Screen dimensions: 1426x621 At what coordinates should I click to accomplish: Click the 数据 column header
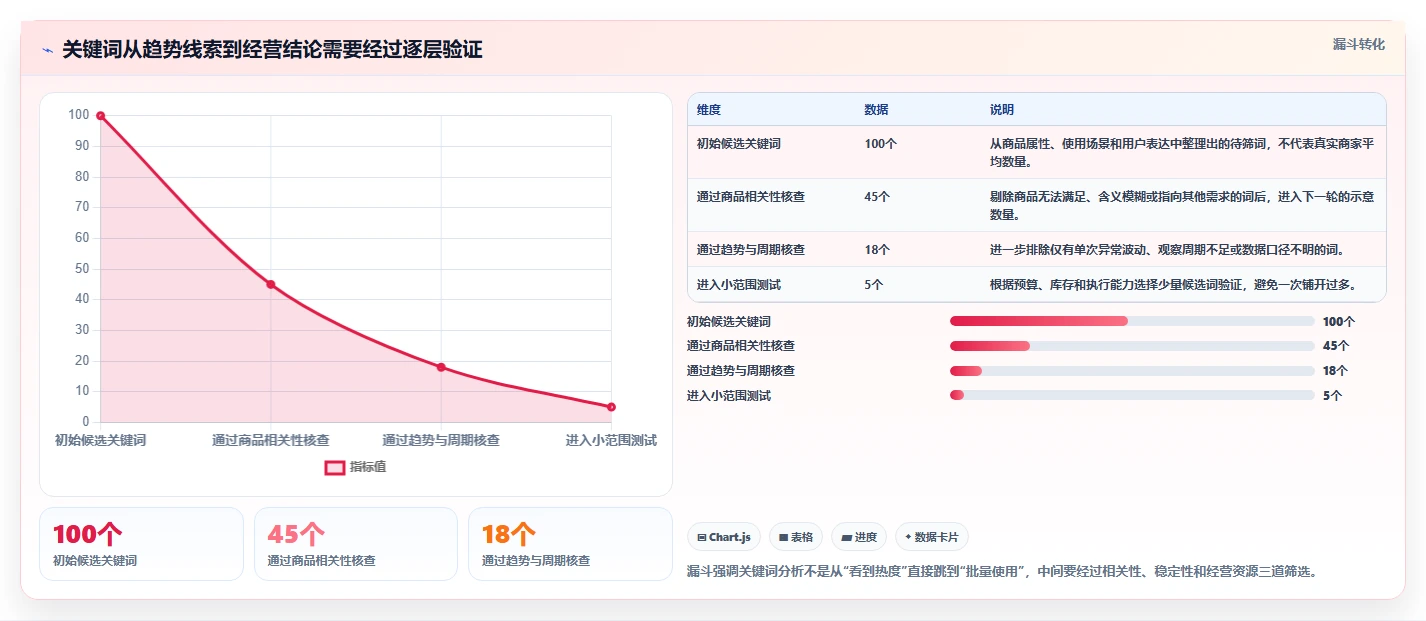(x=876, y=109)
